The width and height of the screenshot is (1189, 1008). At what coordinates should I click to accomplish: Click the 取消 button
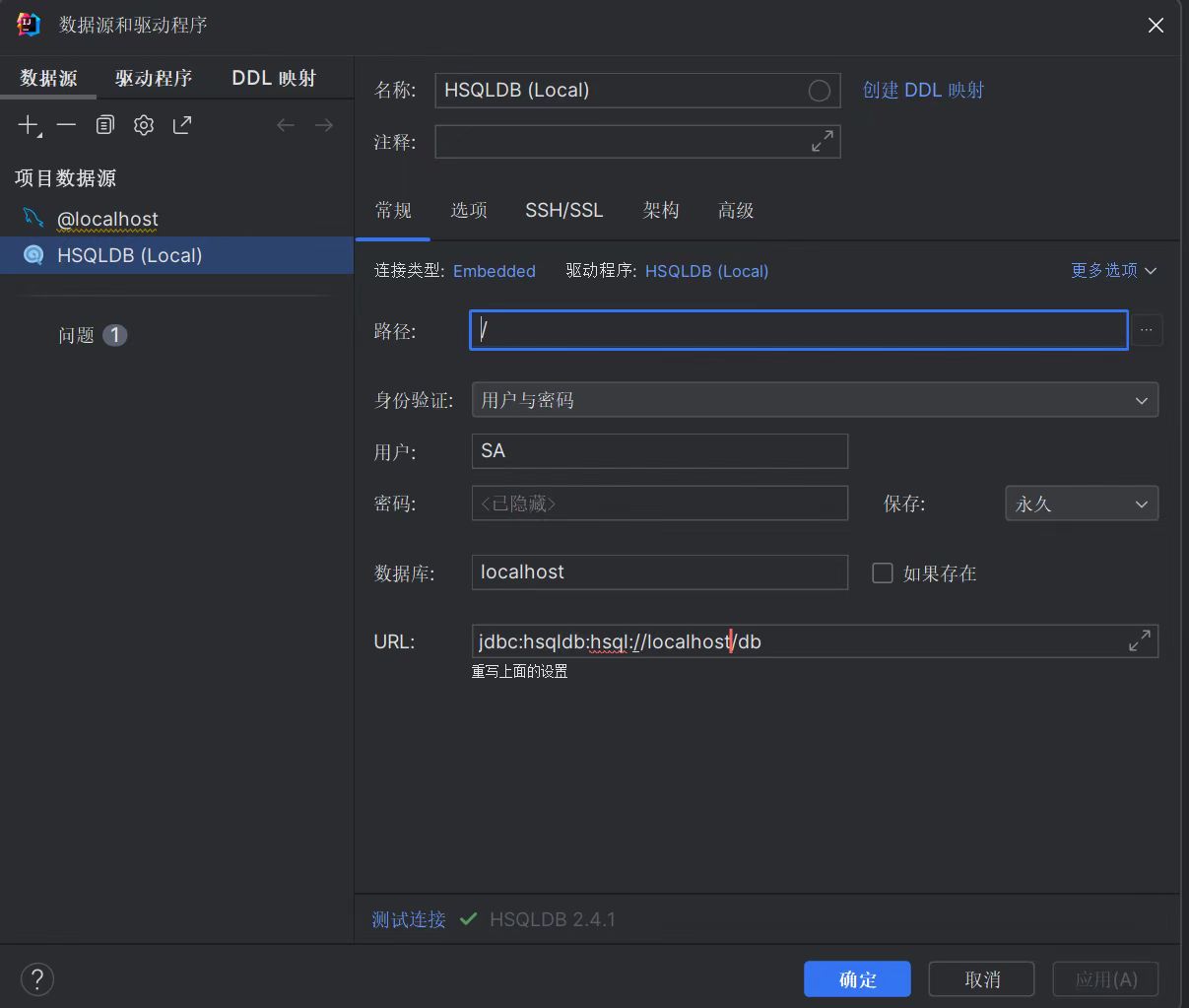pyautogui.click(x=982, y=979)
